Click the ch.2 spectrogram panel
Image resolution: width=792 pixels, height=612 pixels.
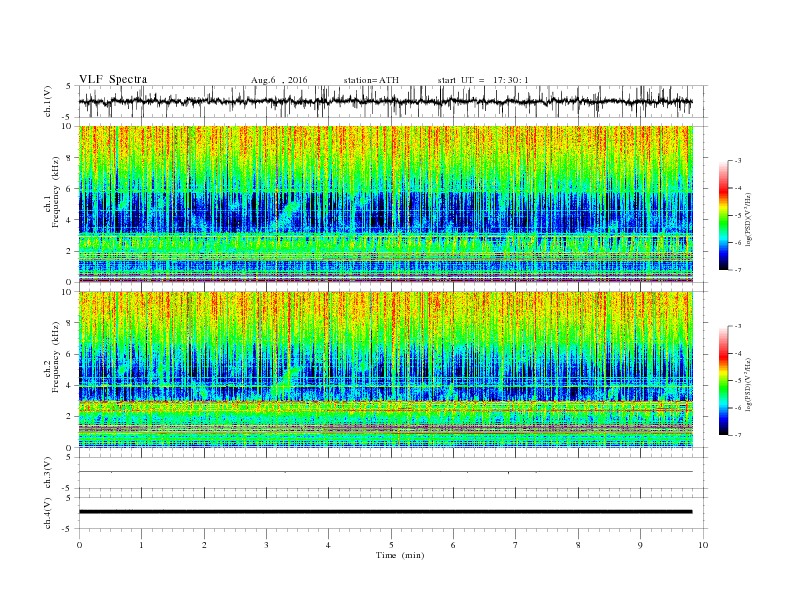tap(385, 369)
